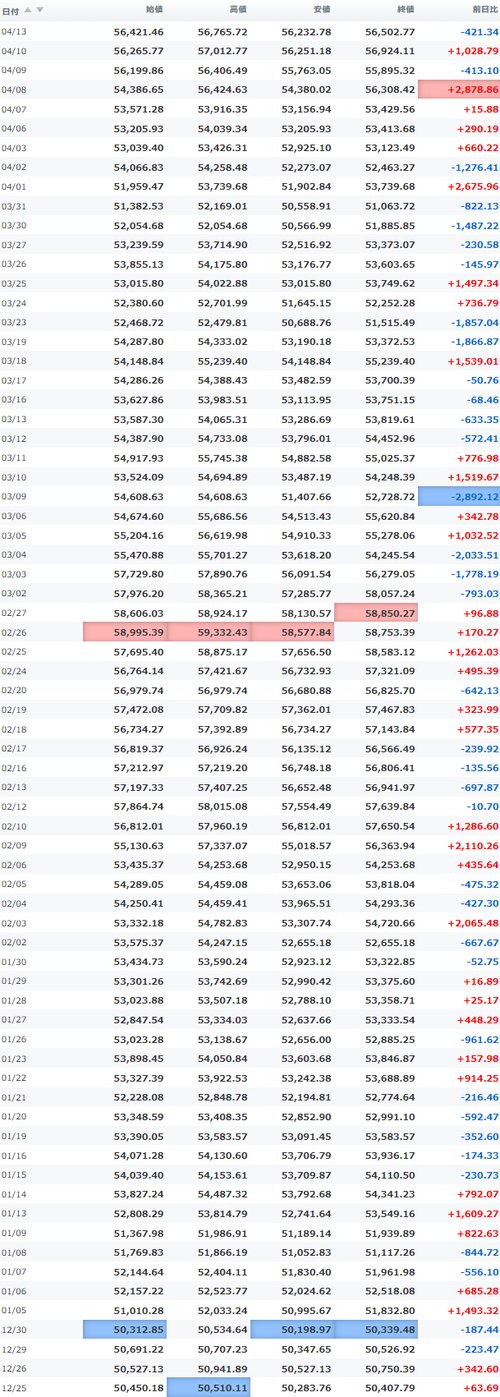Select high value 56,619.98
This screenshot has width=500, height=1397.
(223, 535)
